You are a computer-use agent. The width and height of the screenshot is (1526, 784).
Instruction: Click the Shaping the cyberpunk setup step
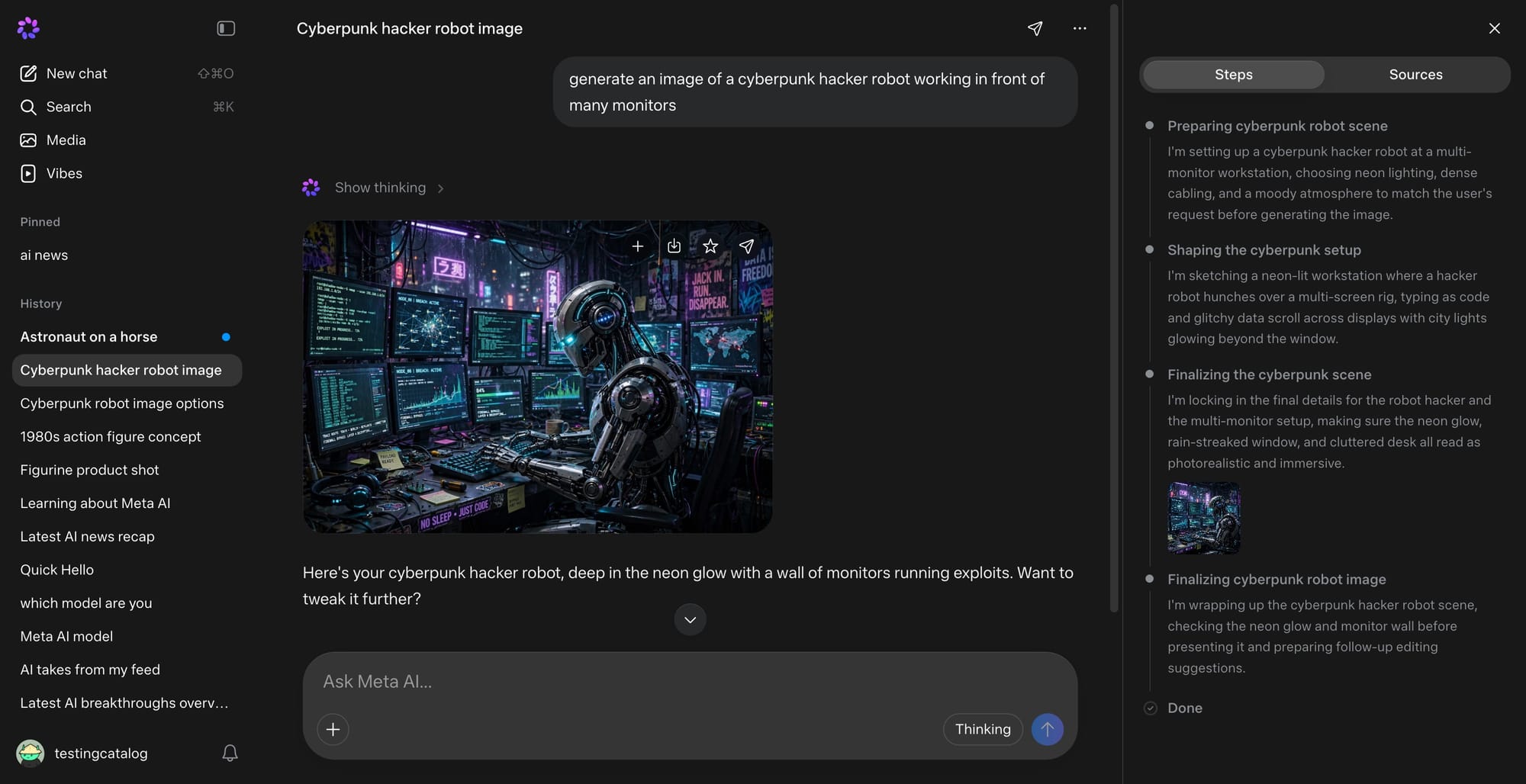(1264, 250)
